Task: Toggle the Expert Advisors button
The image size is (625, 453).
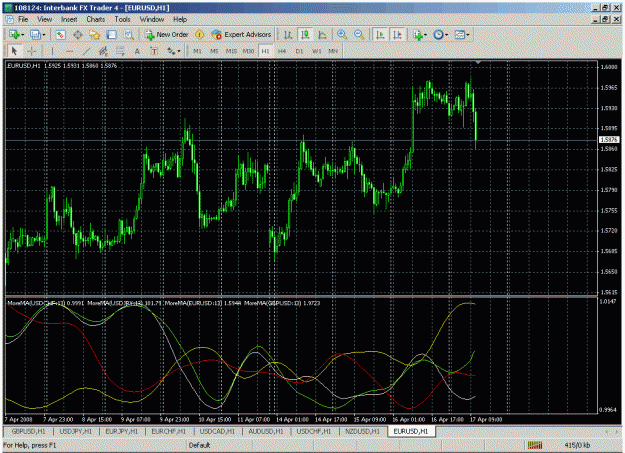Action: pos(242,35)
